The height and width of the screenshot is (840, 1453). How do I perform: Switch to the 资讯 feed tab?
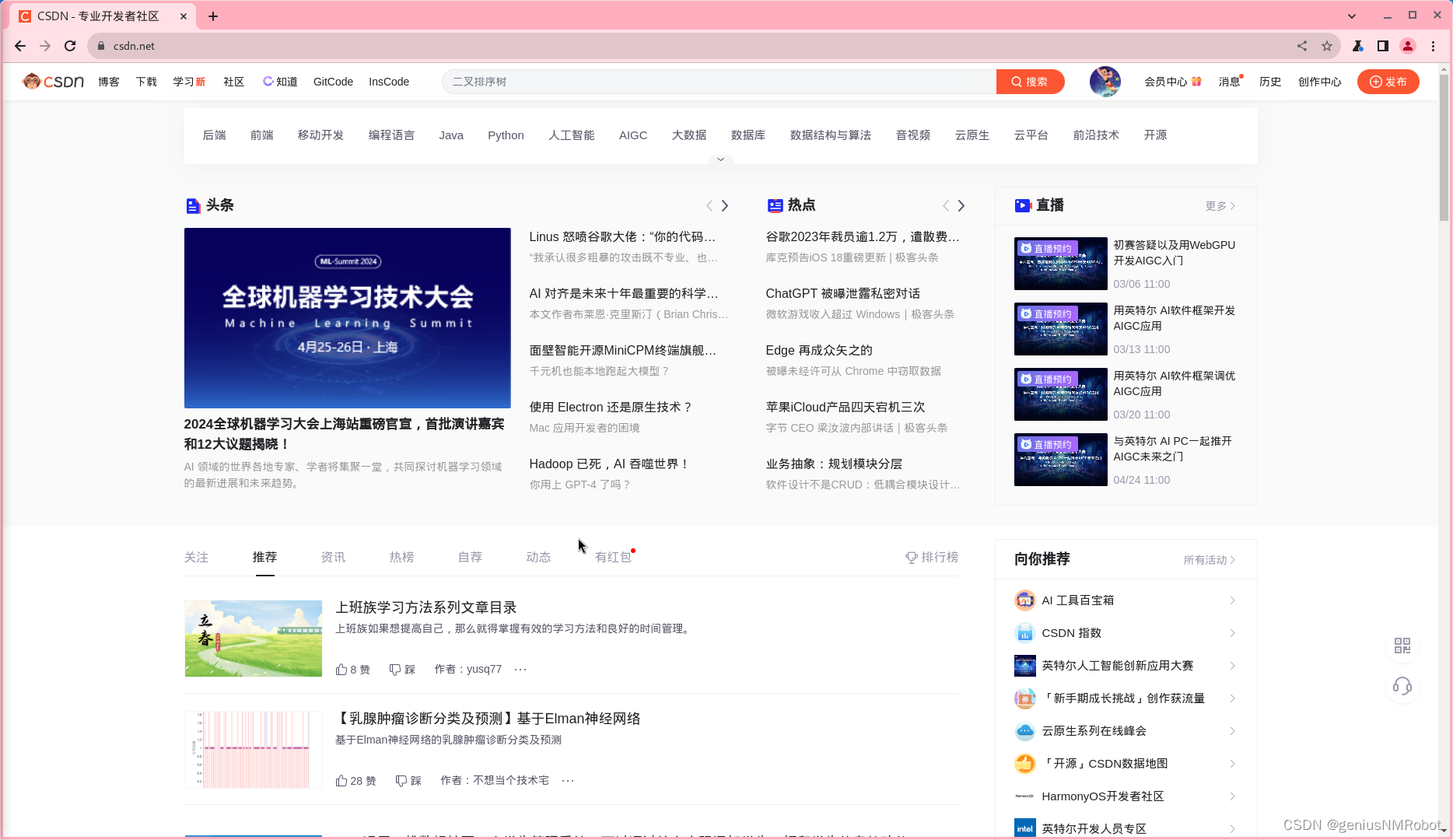point(333,557)
